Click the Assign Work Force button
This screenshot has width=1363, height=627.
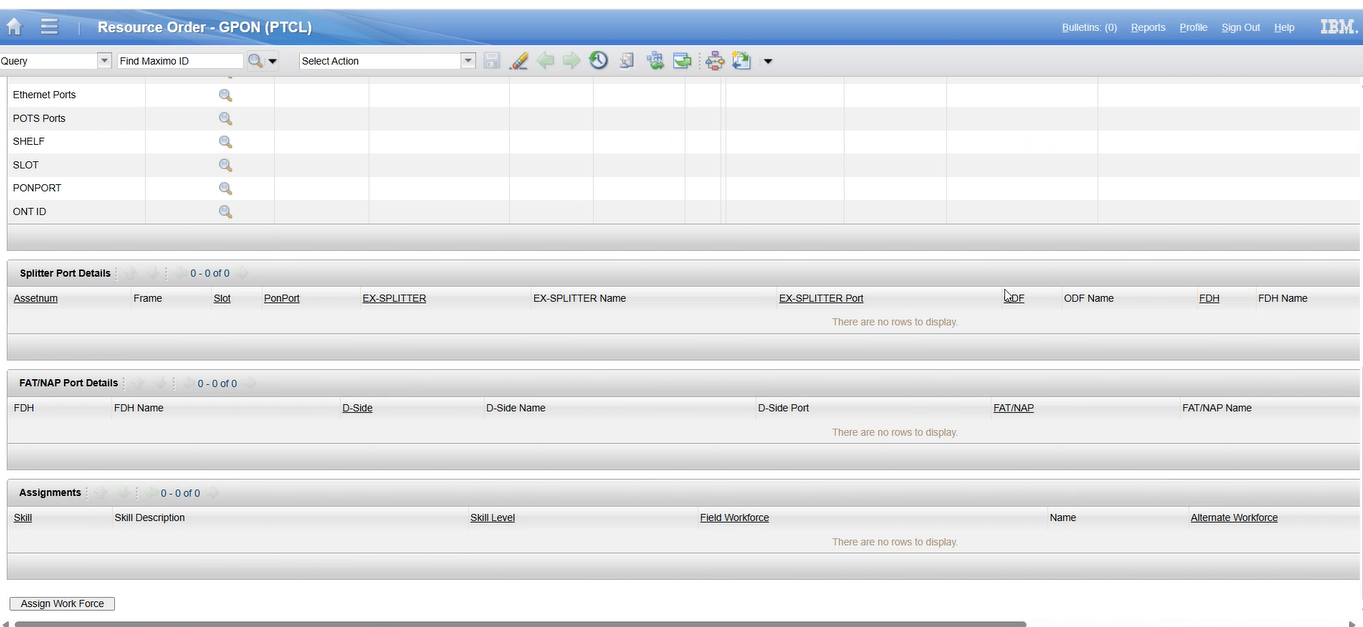point(62,604)
